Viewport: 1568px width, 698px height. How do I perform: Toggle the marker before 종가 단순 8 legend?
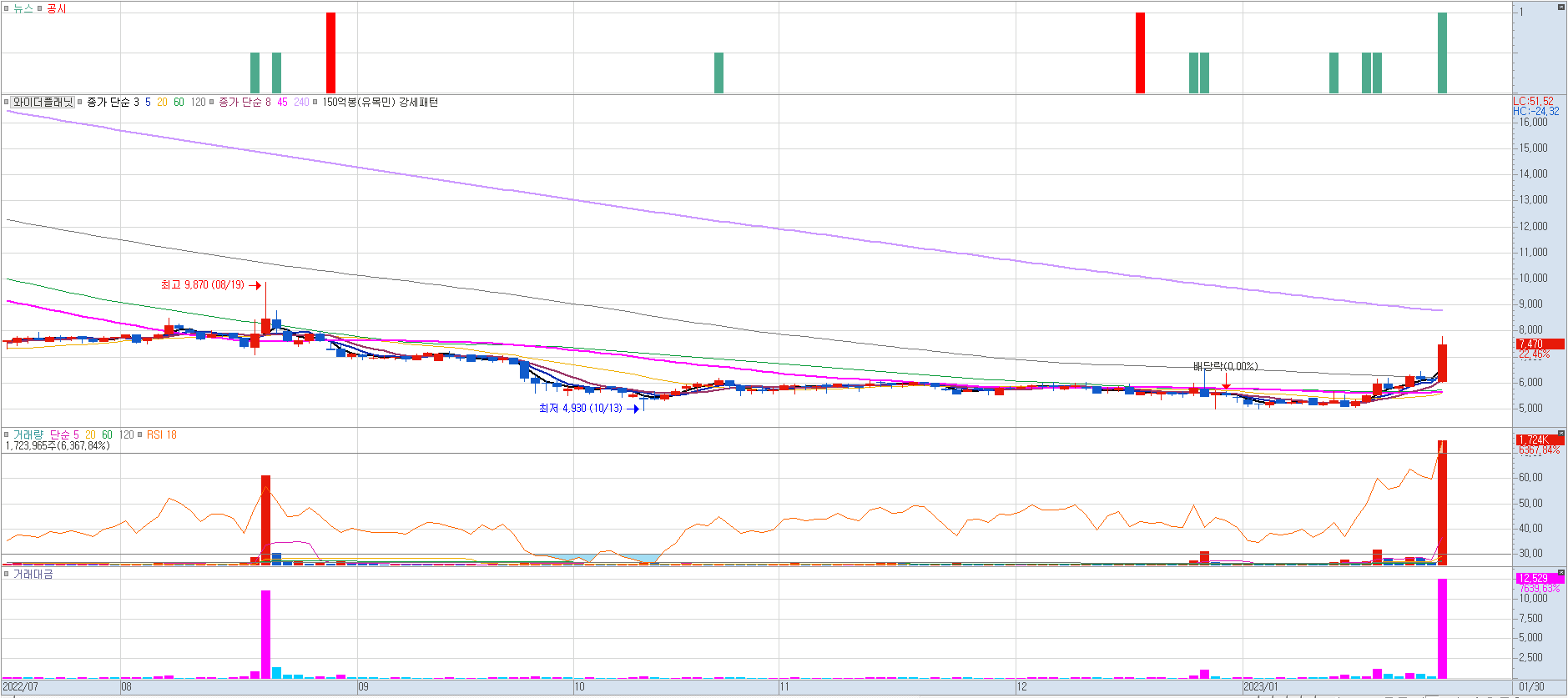212,103
